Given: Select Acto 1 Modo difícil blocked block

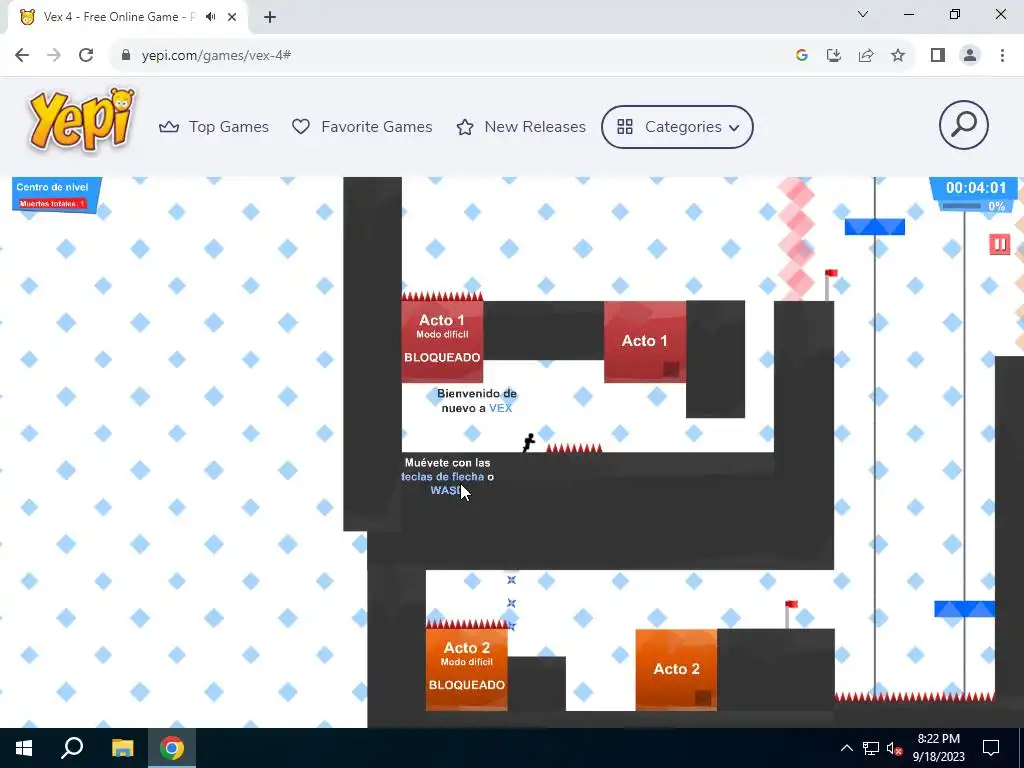Looking at the screenshot, I should coord(442,341).
